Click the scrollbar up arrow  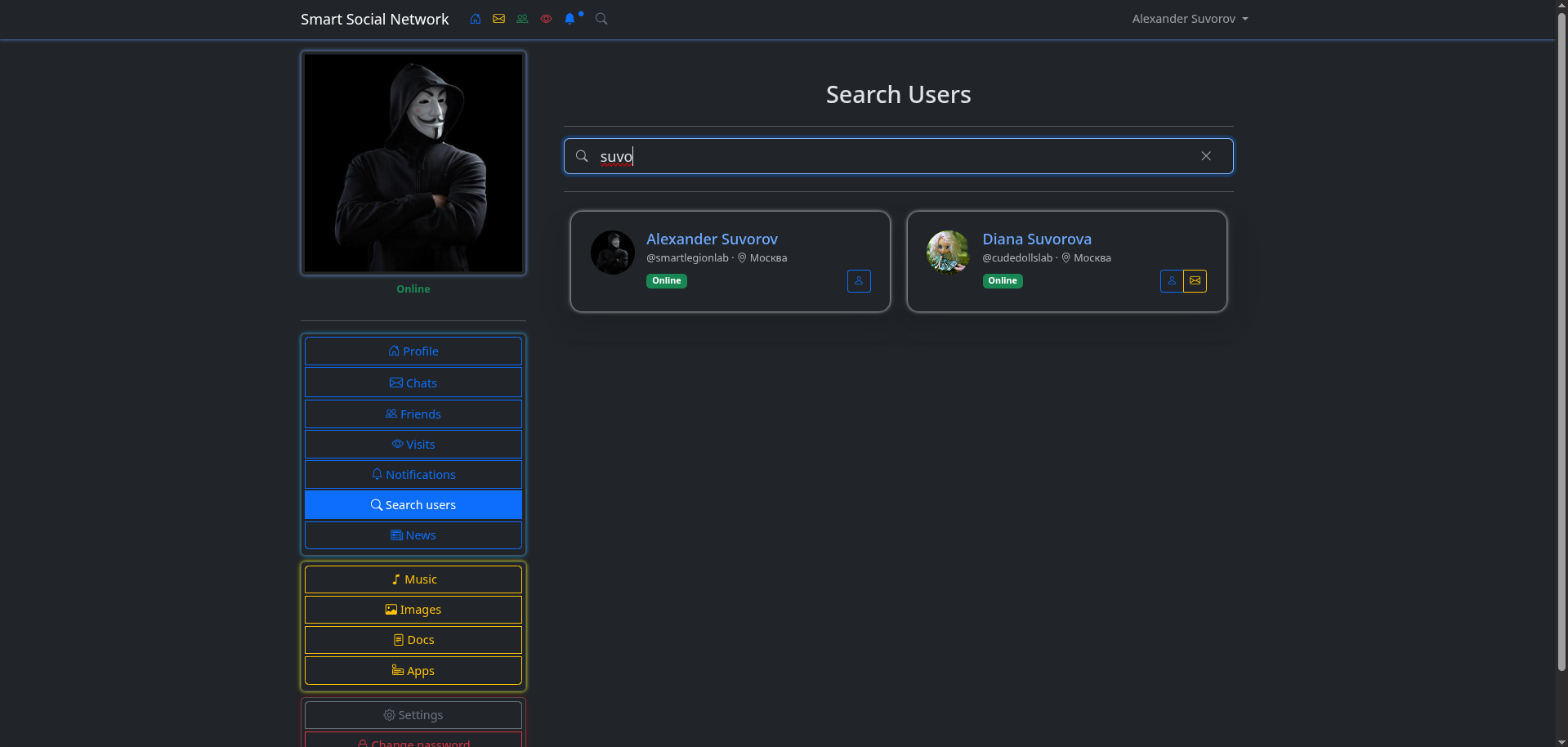click(x=1561, y=6)
